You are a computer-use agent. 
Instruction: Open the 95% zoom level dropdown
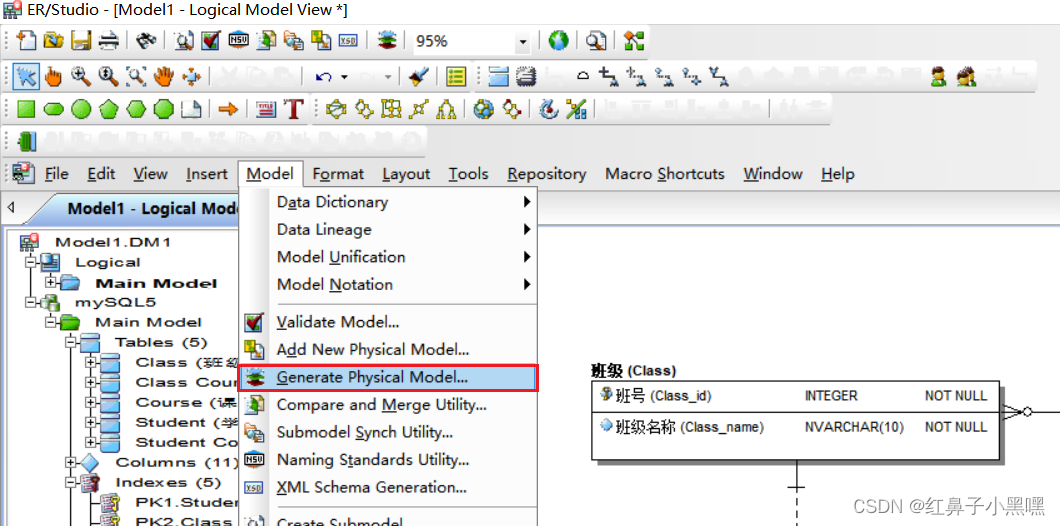pos(522,42)
